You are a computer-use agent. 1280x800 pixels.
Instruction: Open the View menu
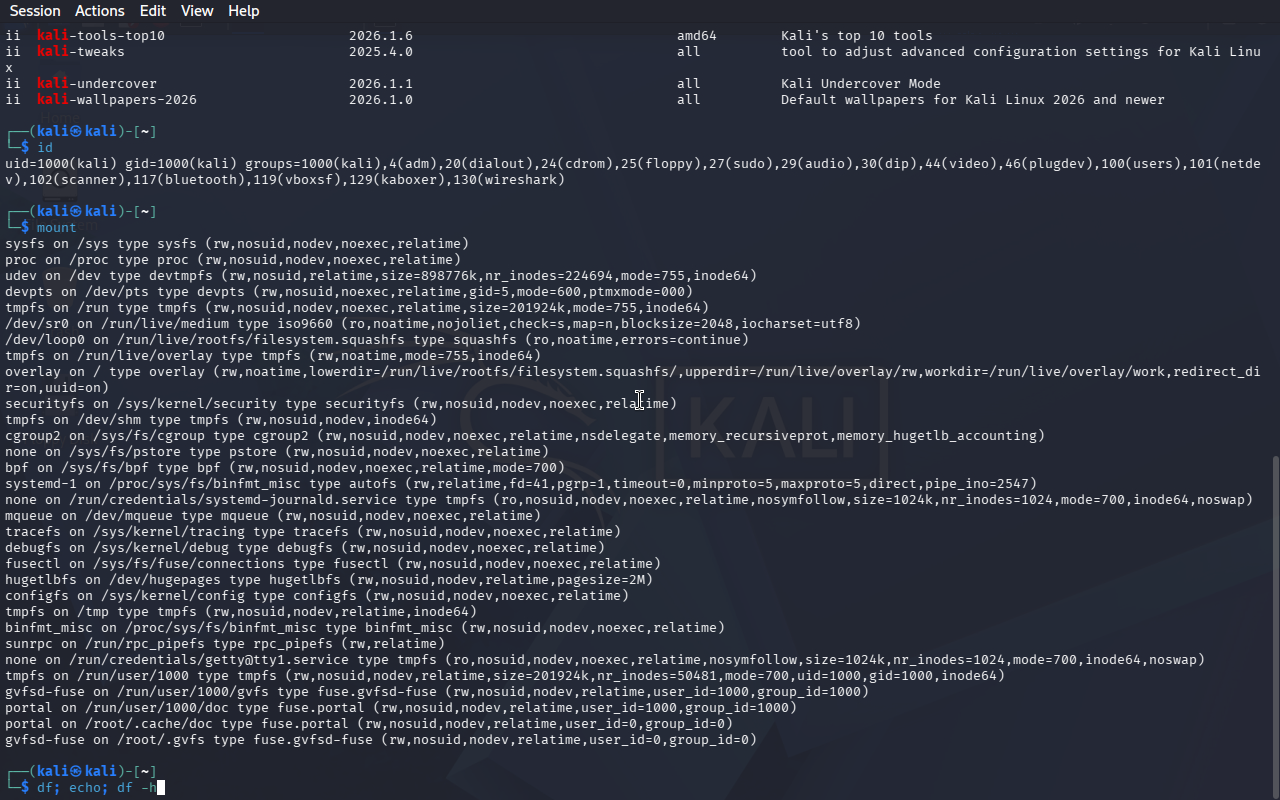coord(197,11)
